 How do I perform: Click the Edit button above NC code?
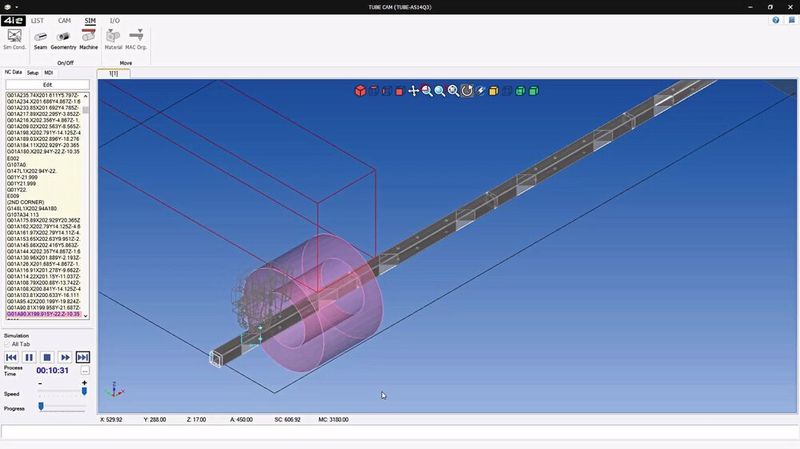(47, 85)
